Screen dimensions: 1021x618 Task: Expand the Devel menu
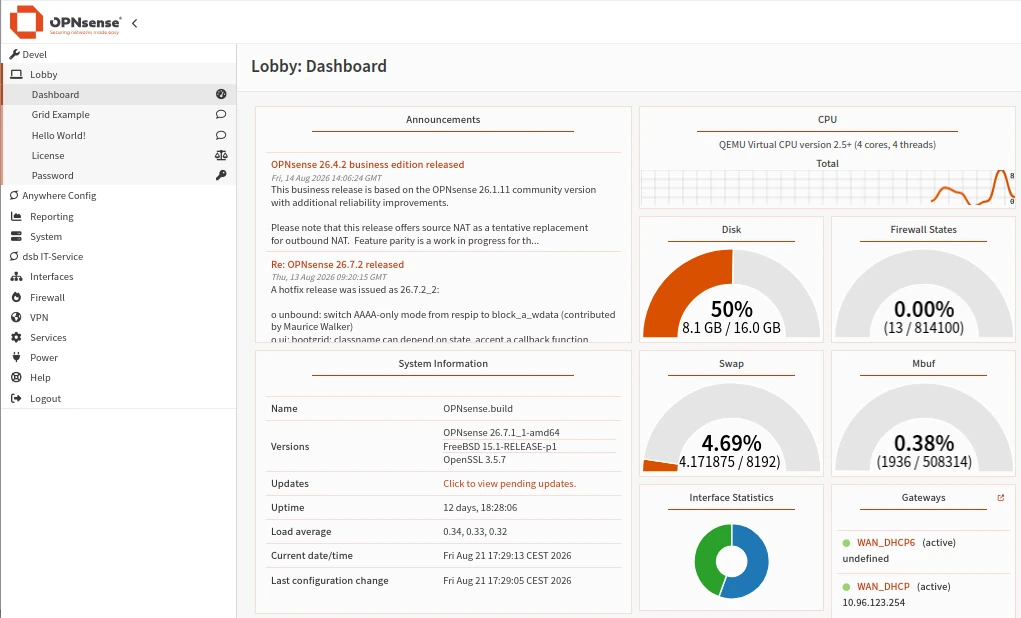(x=119, y=54)
